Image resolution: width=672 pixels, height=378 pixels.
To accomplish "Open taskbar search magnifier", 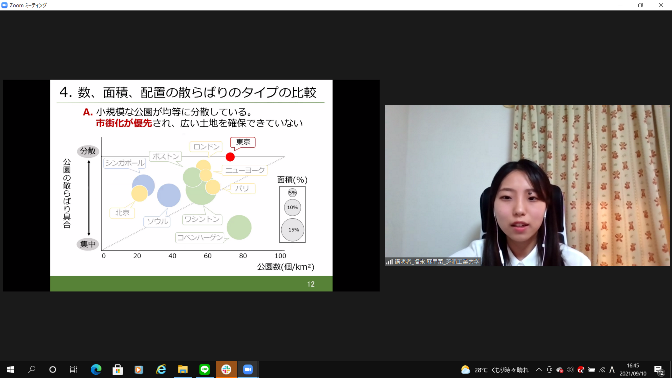I will point(31,369).
